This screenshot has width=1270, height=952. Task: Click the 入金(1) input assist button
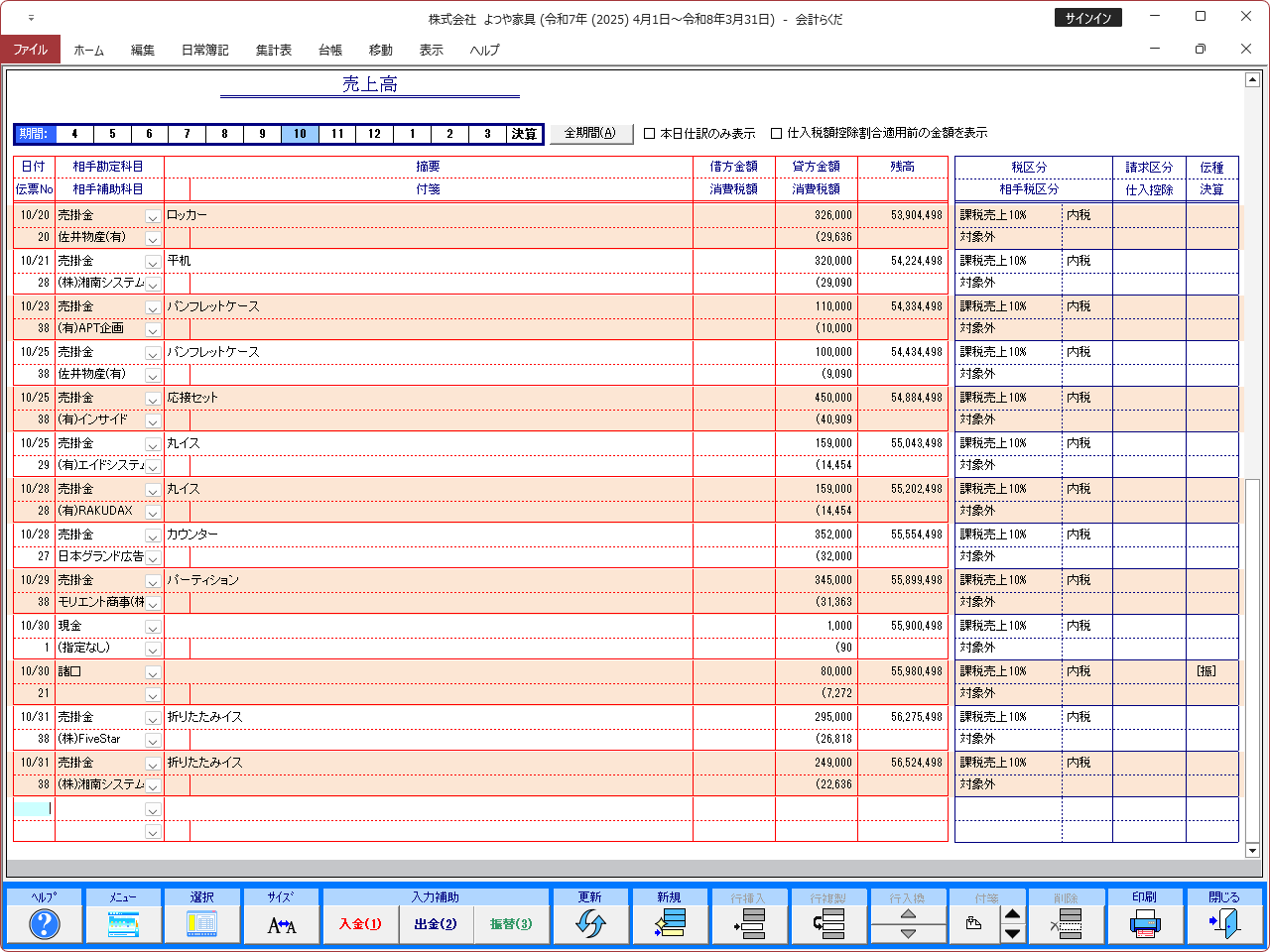click(360, 924)
